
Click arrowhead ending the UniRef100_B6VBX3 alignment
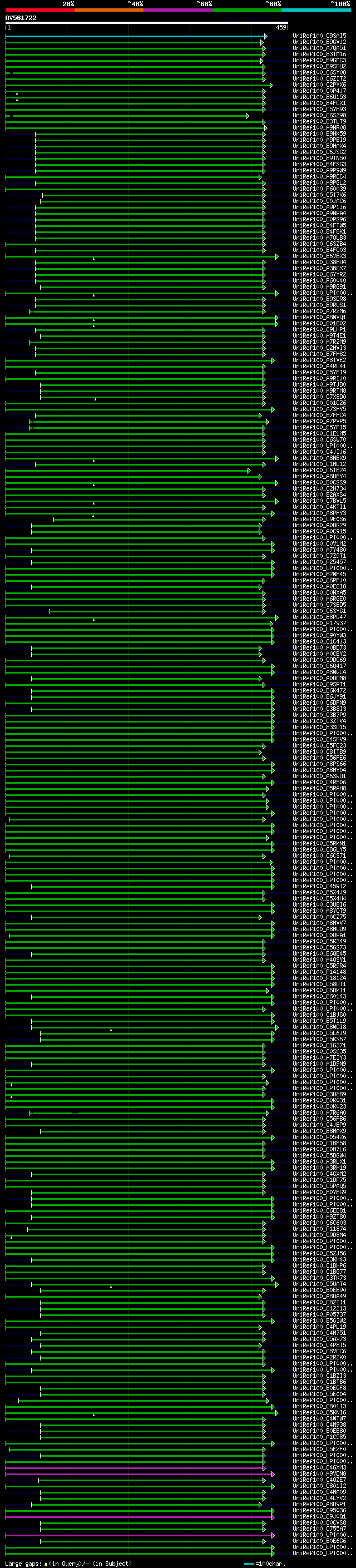click(x=277, y=256)
